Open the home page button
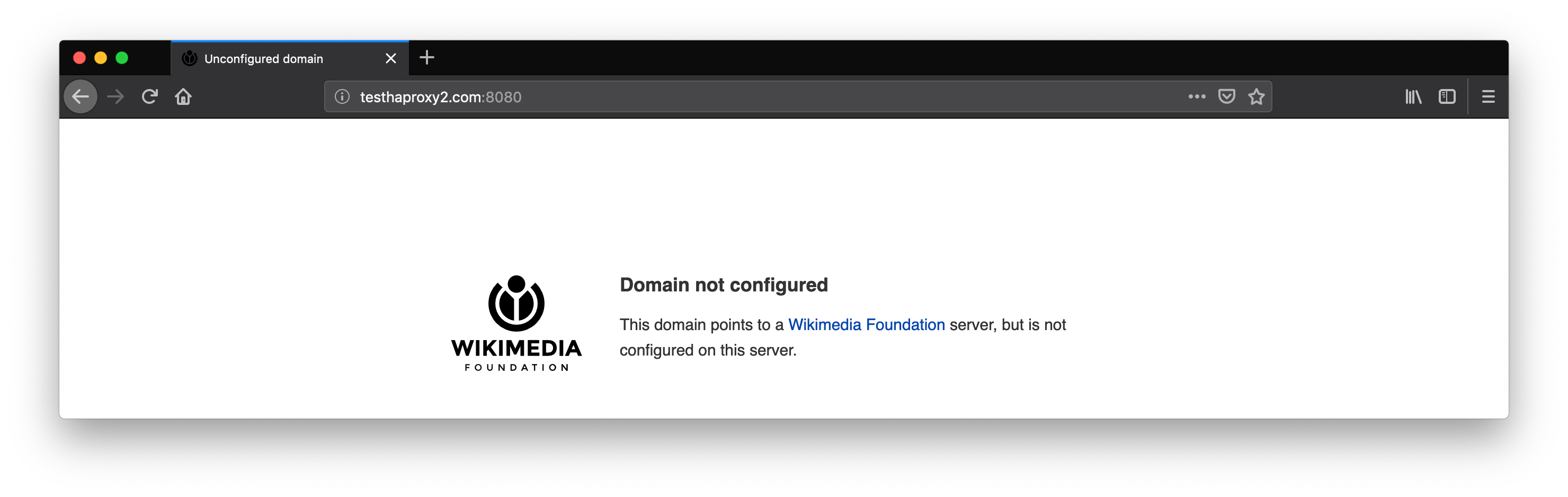This screenshot has width=1568, height=497. pyautogui.click(x=183, y=96)
